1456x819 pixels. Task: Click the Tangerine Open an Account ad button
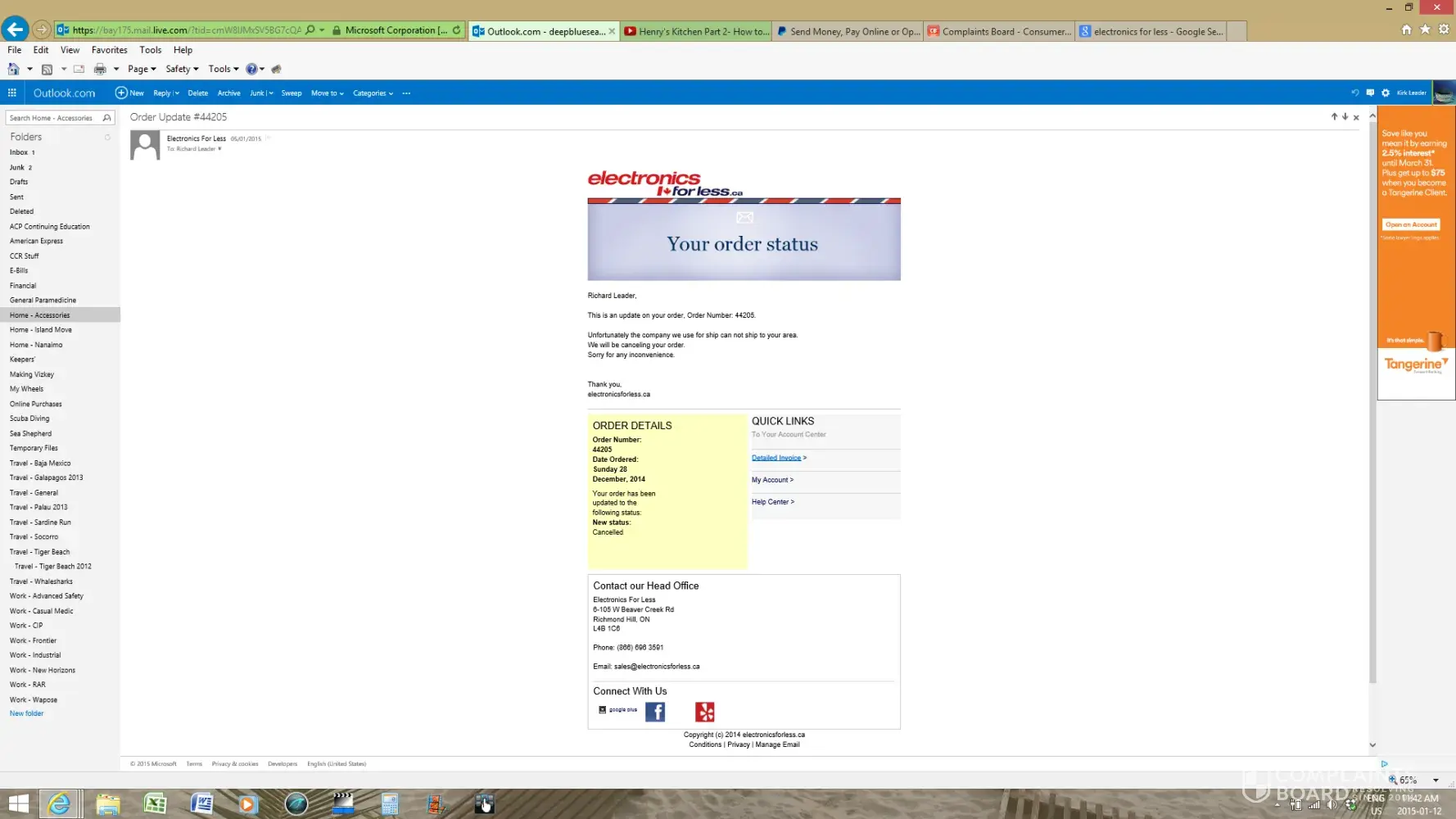tap(1411, 224)
